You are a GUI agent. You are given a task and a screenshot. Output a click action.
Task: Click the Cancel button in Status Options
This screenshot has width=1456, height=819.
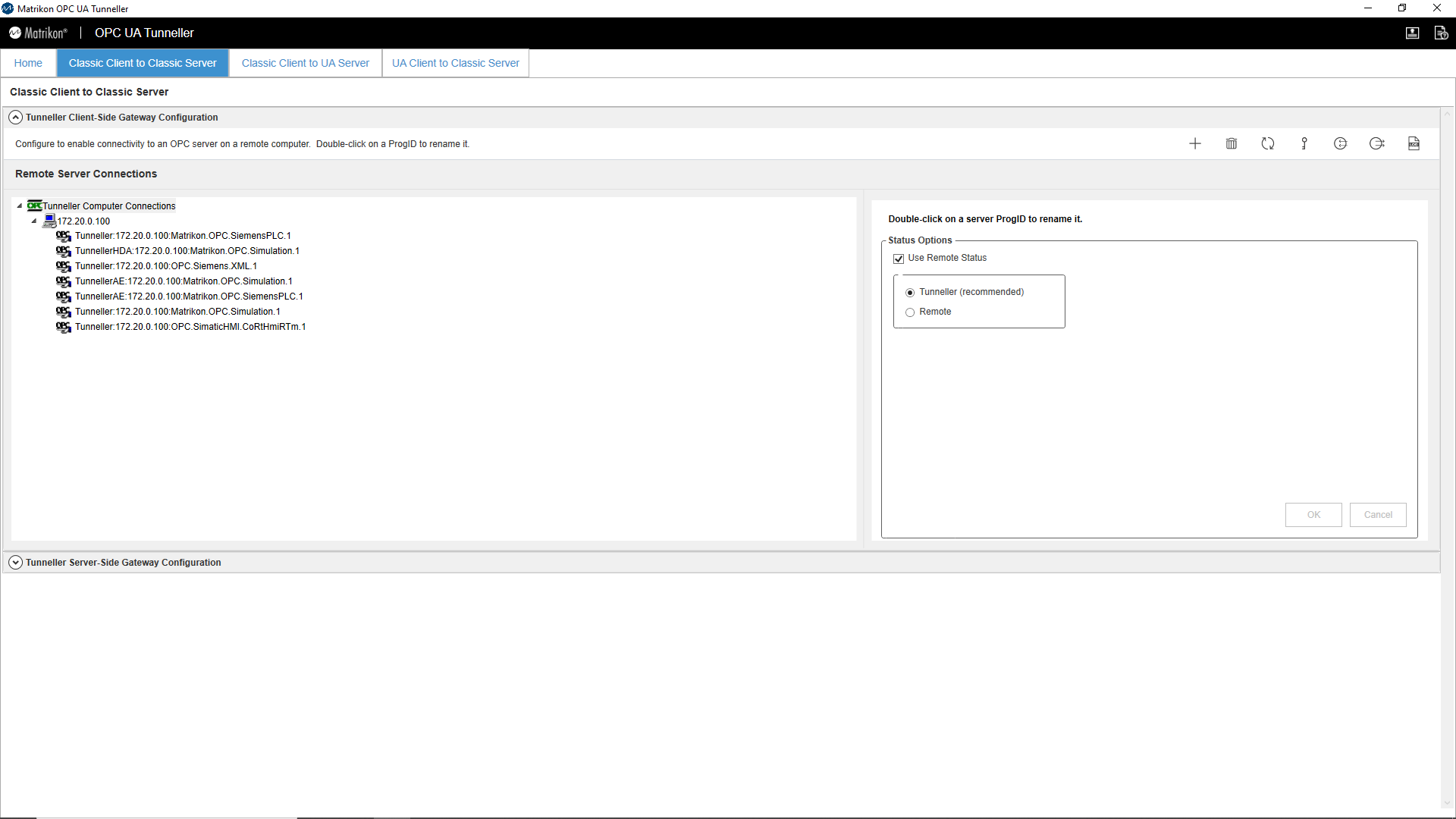(1378, 515)
